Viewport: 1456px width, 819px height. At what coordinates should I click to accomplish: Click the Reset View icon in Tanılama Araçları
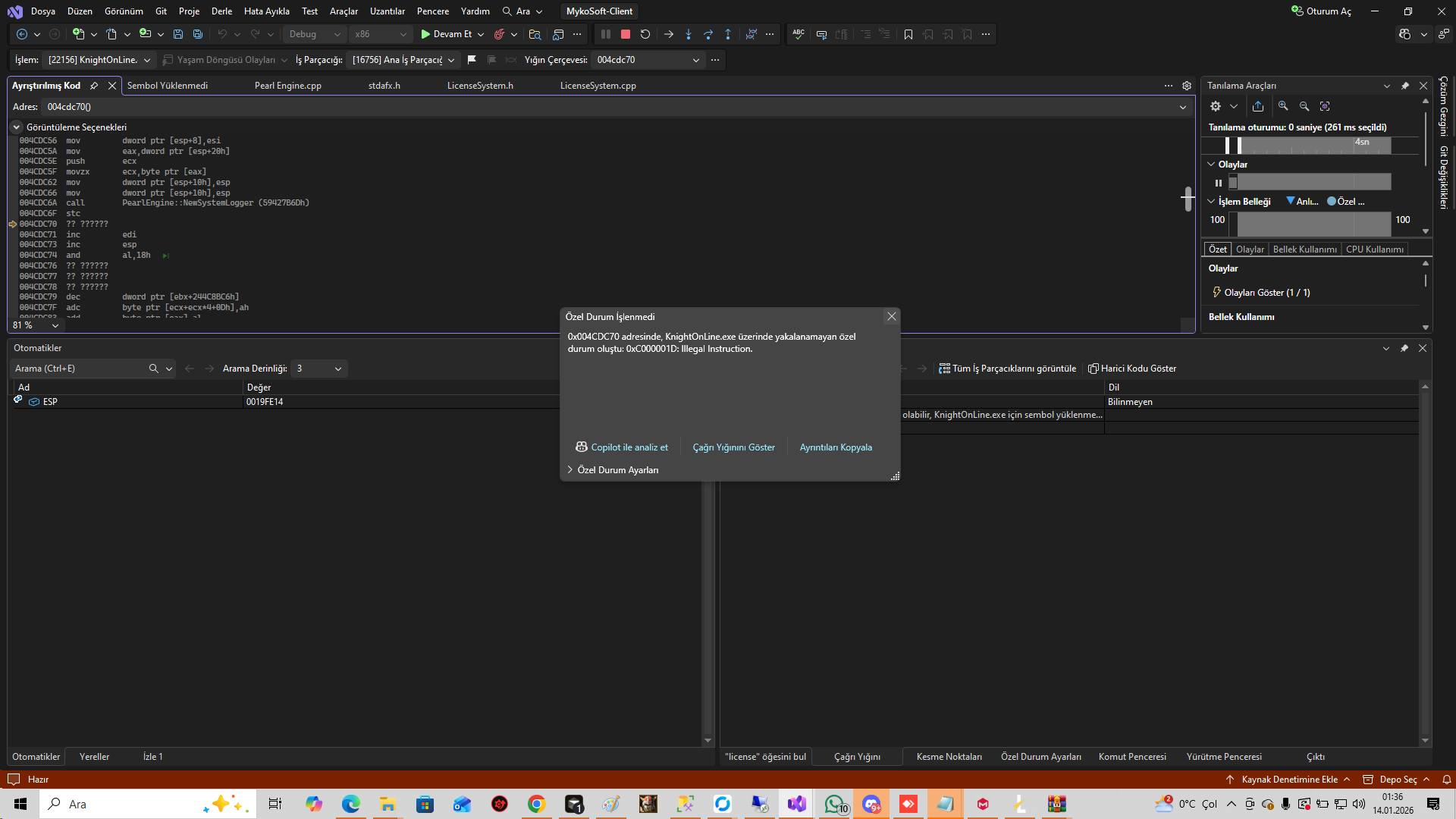click(1325, 106)
